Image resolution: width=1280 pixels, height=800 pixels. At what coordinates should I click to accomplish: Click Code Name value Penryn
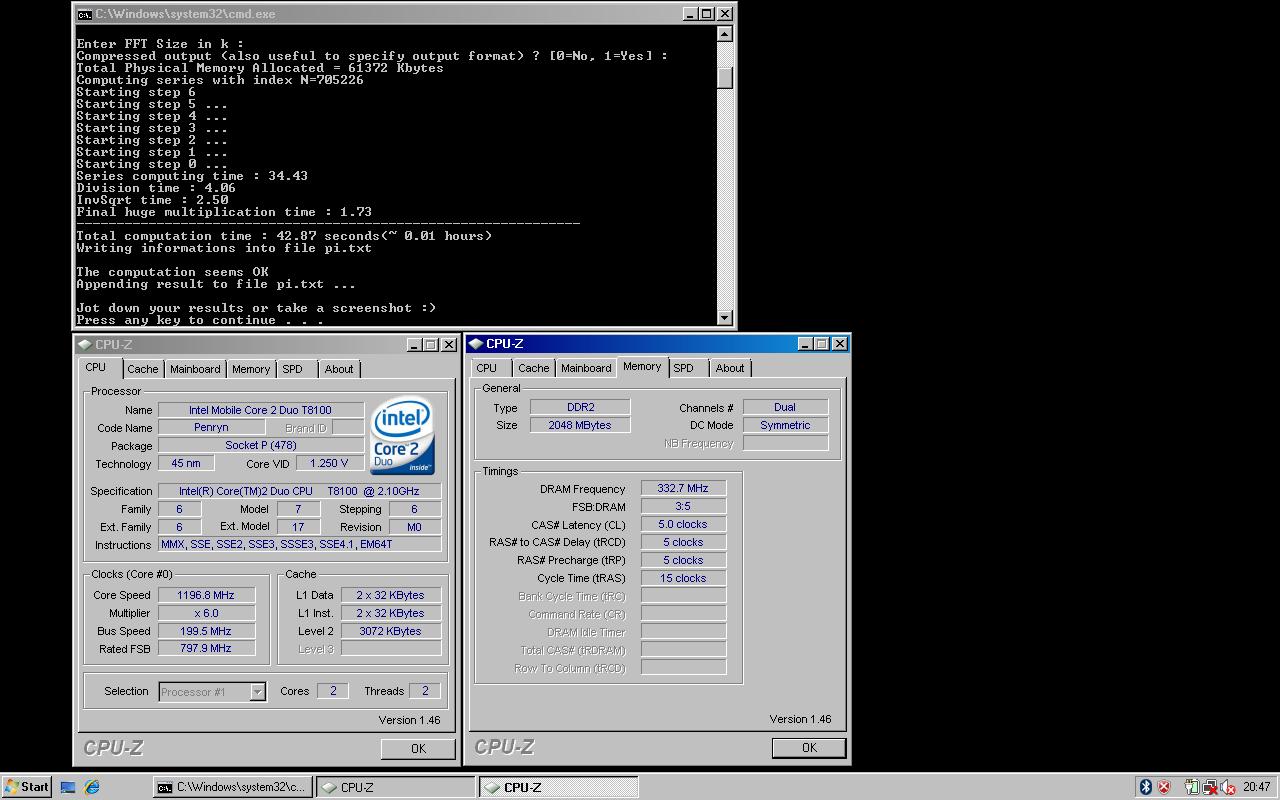tap(211, 427)
